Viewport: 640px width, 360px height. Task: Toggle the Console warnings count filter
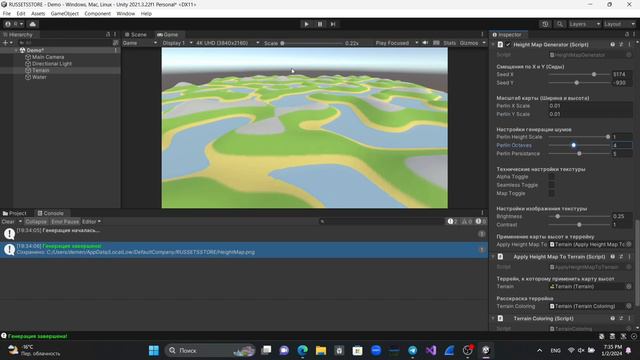(x=467, y=222)
